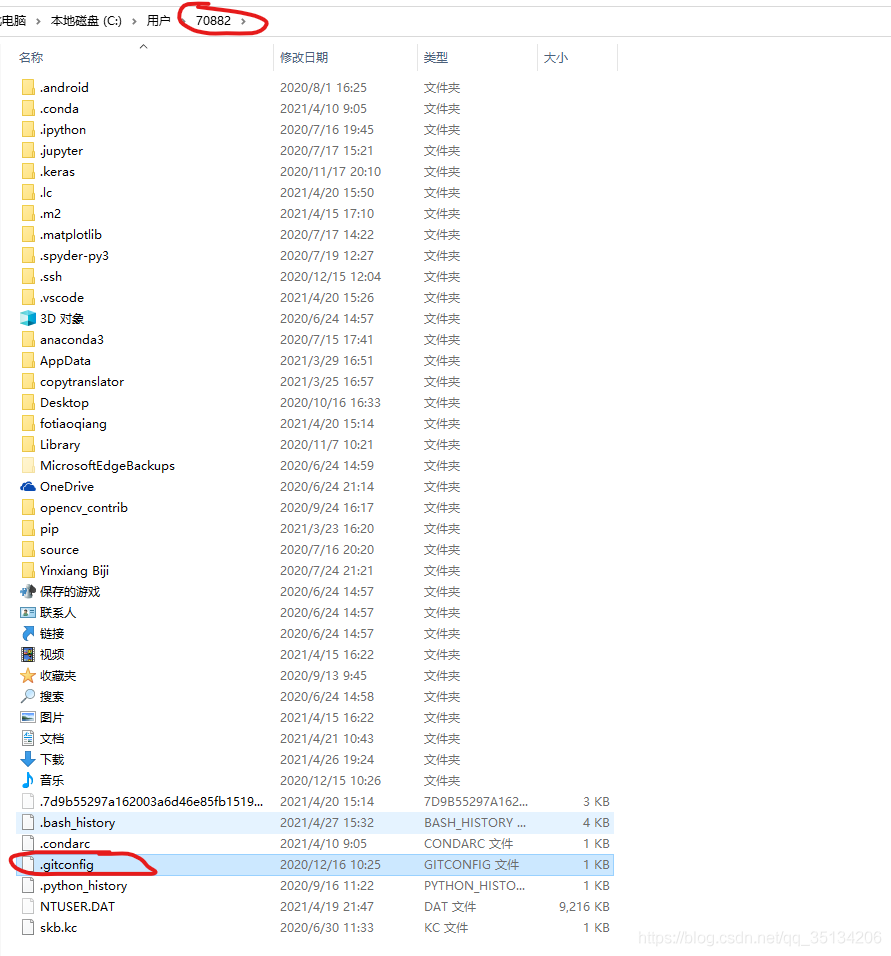The image size is (891, 956).
Task: Click the CONDARC 文件 type cell
Action: [x=468, y=843]
